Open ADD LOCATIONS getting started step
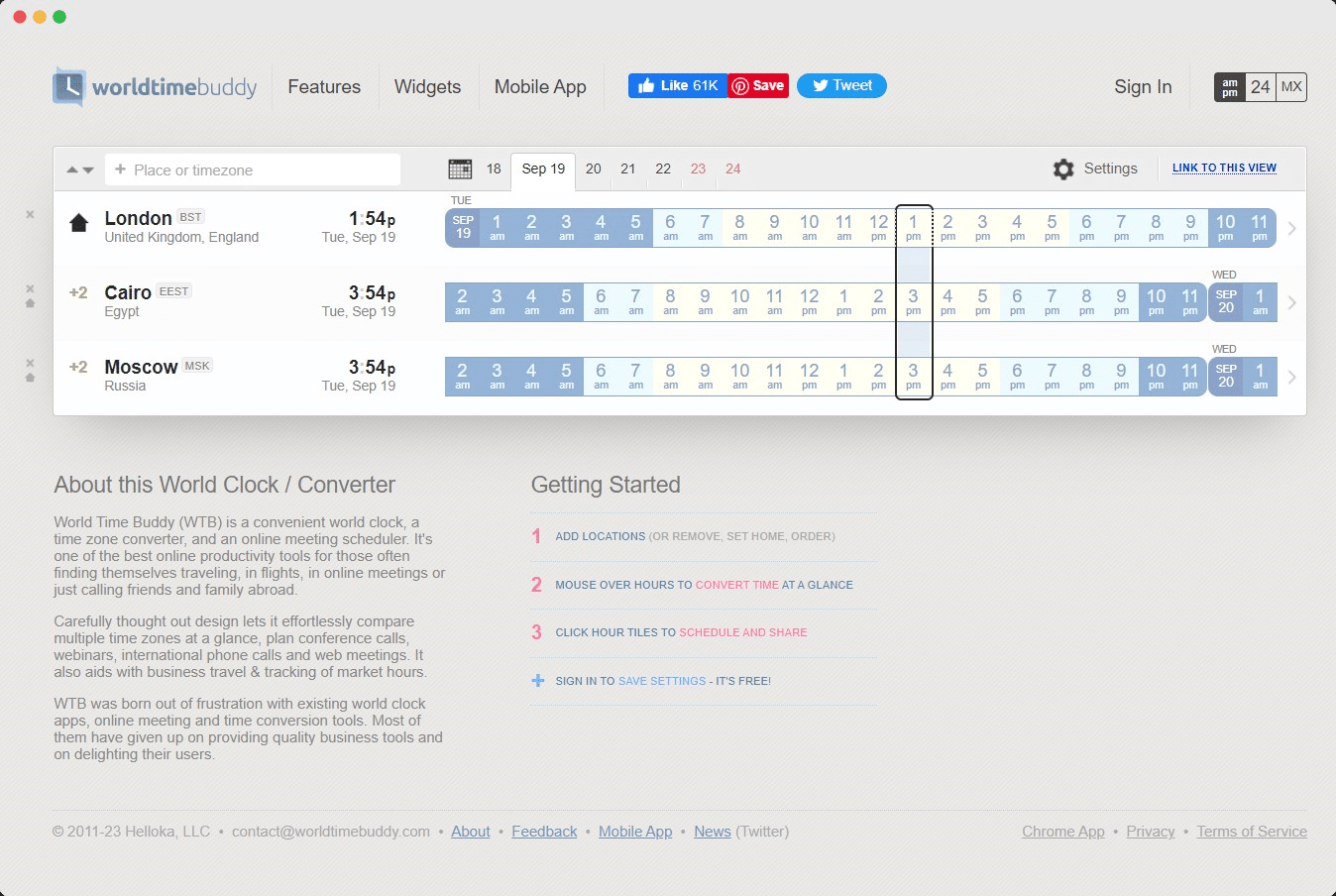The width and height of the screenshot is (1336, 896). (695, 536)
